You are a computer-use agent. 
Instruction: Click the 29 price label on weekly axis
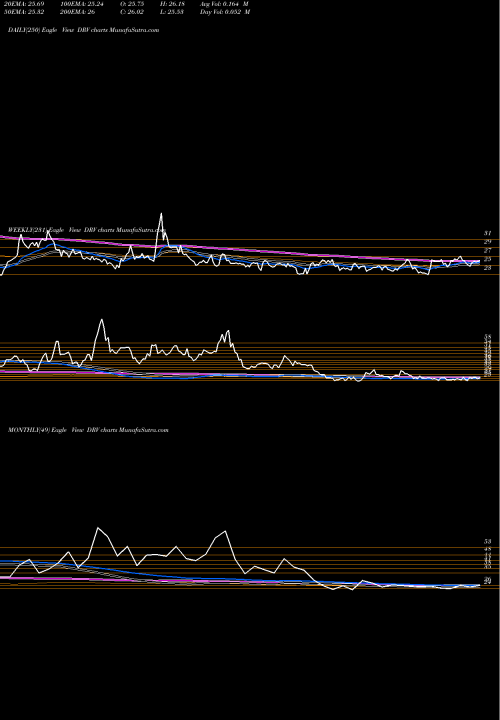click(x=488, y=242)
